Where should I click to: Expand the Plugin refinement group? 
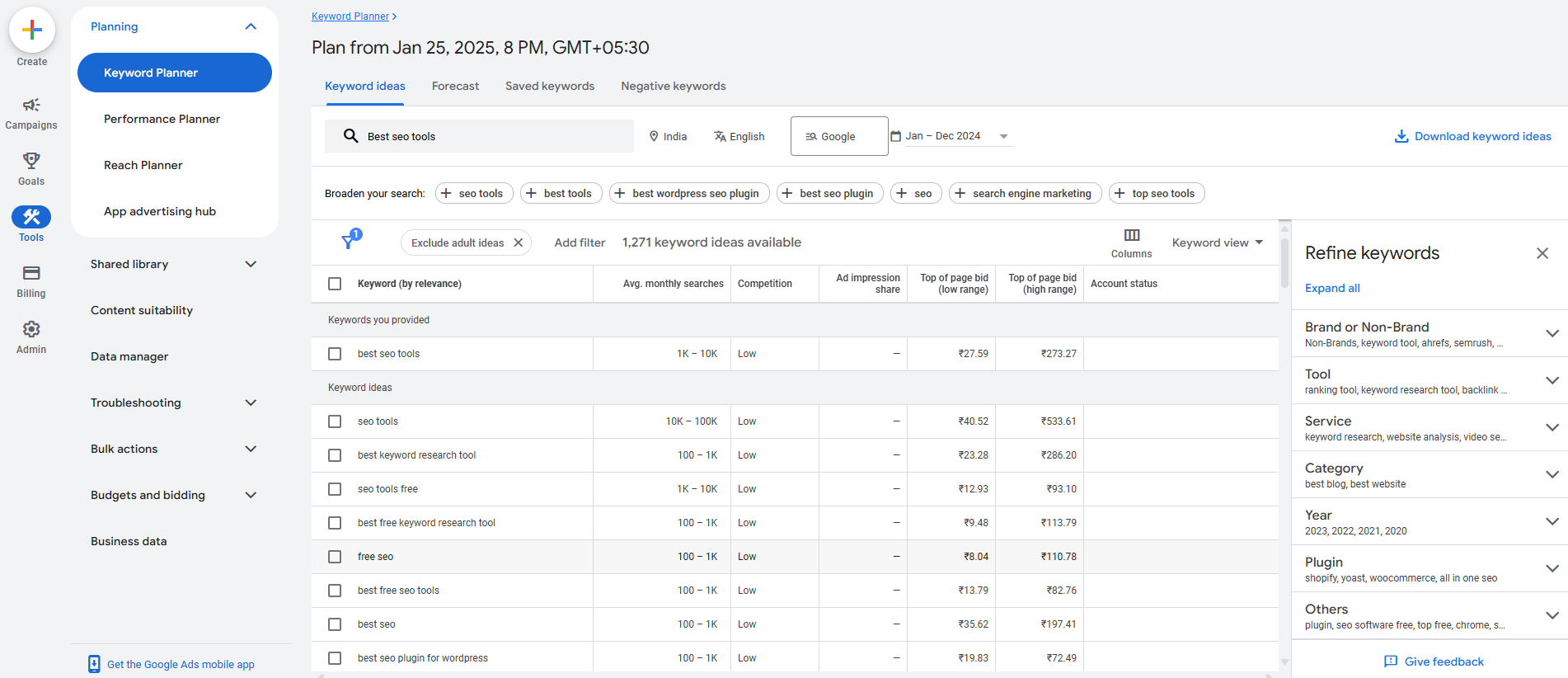pos(1552,568)
